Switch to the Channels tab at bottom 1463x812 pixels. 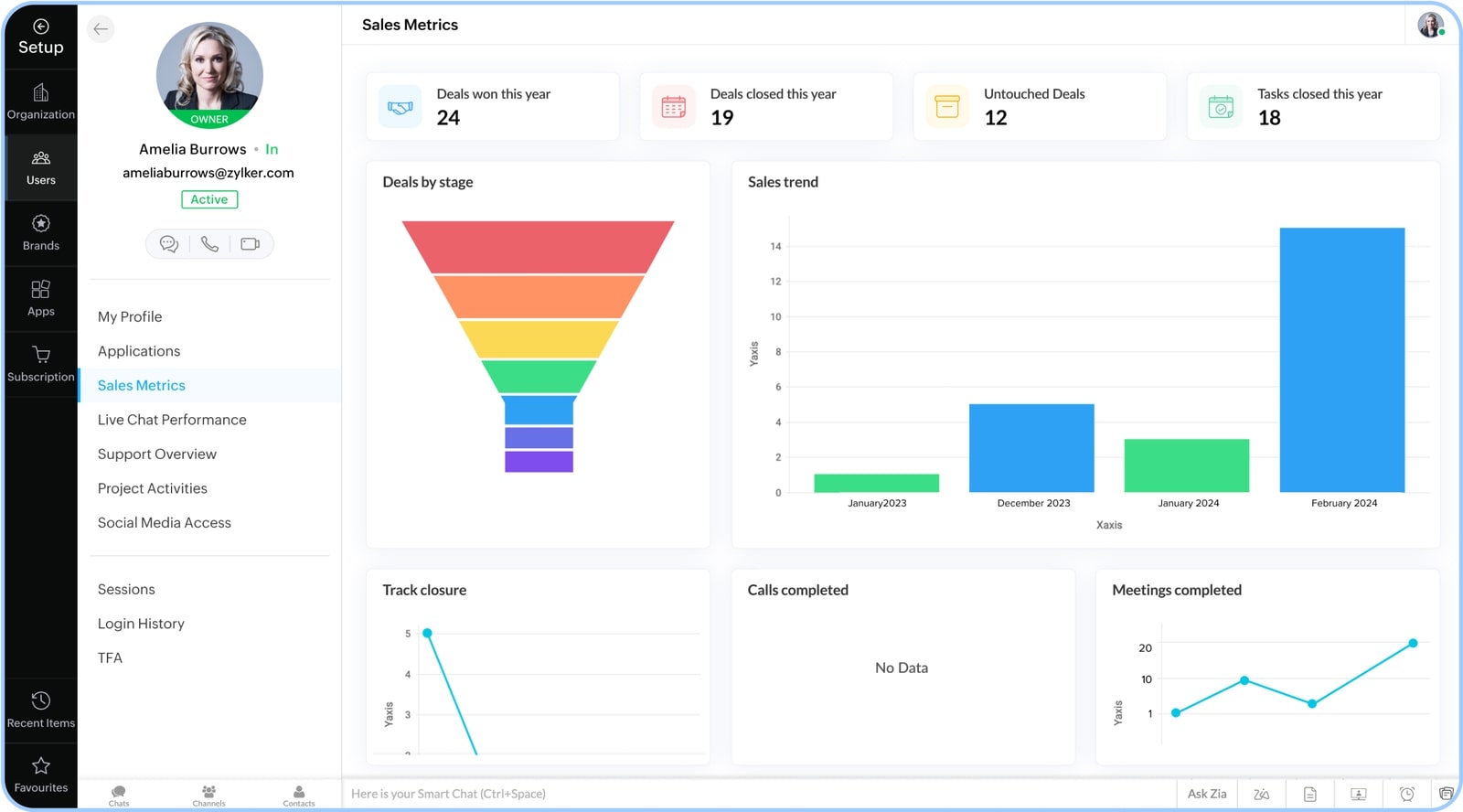click(x=209, y=795)
